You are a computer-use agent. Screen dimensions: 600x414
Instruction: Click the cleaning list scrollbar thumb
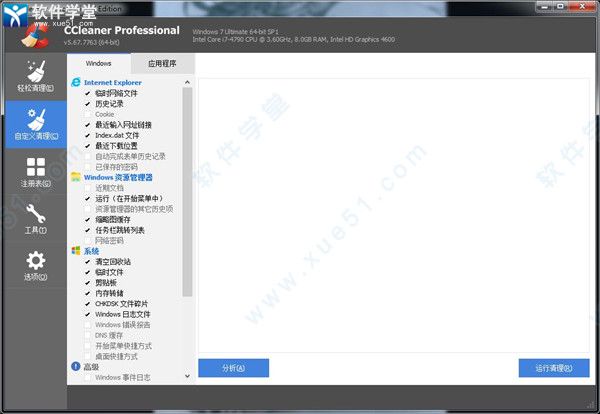[187, 192]
